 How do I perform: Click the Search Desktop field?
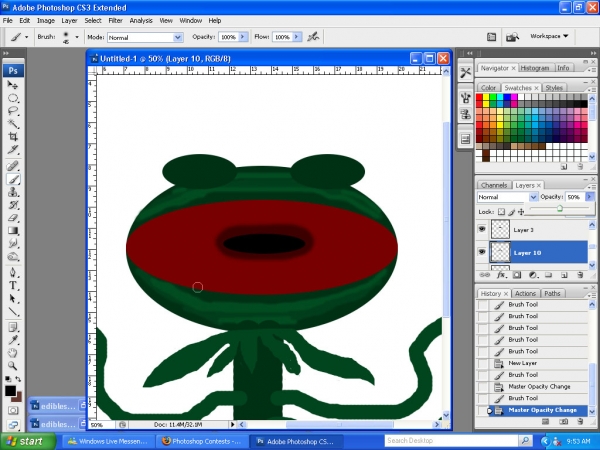coord(451,441)
